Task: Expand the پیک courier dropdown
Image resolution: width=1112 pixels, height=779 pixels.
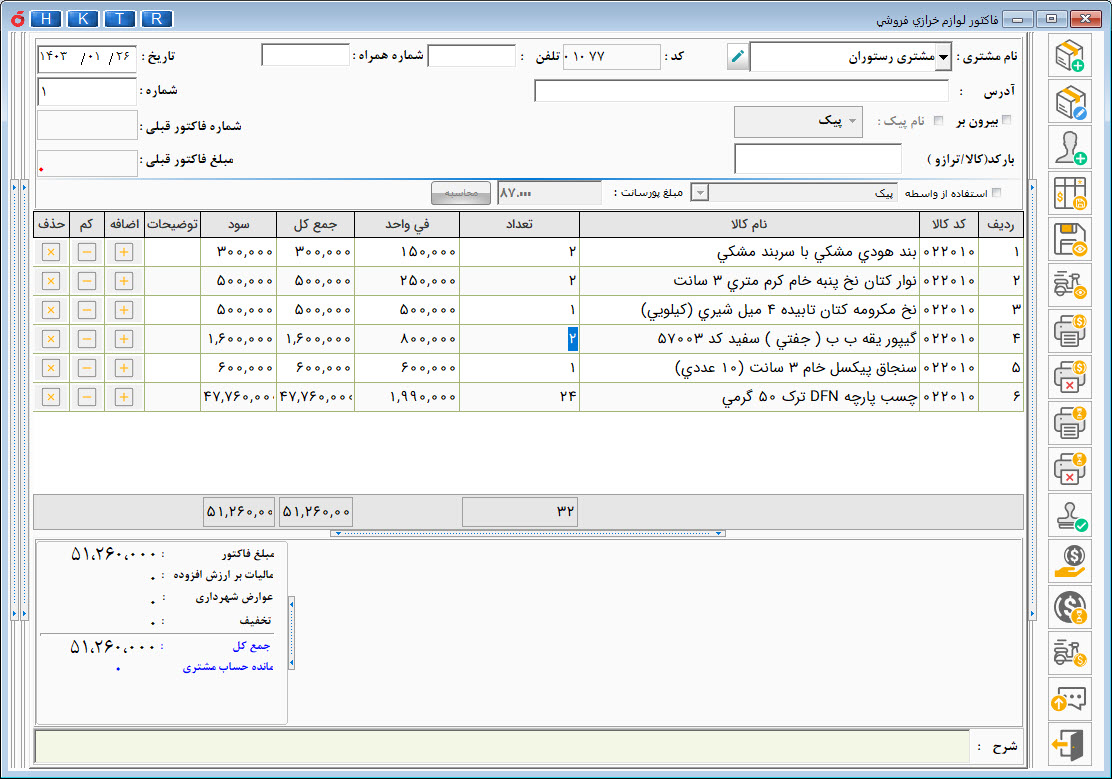Action: (x=852, y=121)
